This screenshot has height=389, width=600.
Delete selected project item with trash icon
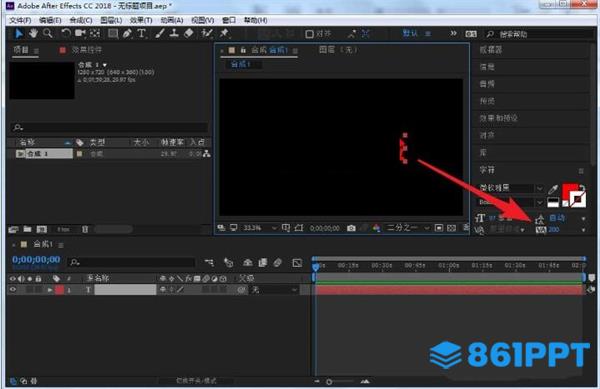(85, 229)
